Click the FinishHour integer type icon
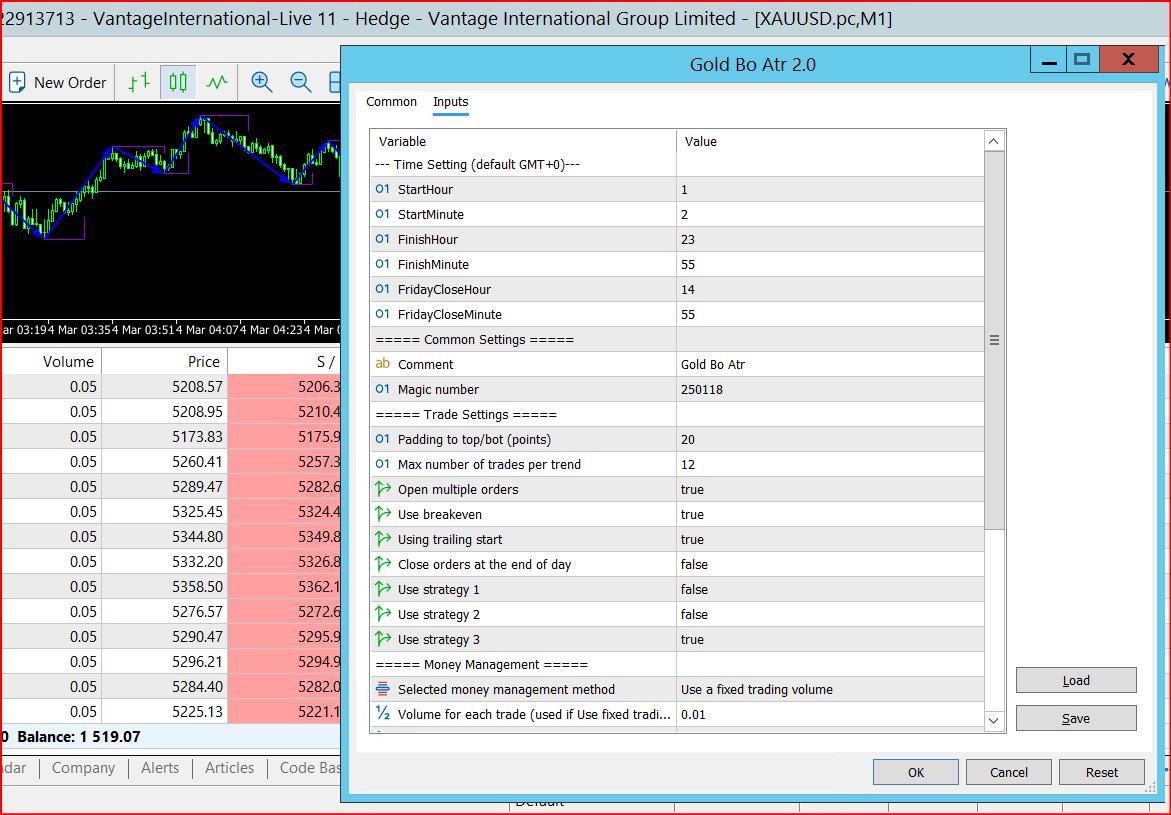1171x815 pixels. coord(382,240)
